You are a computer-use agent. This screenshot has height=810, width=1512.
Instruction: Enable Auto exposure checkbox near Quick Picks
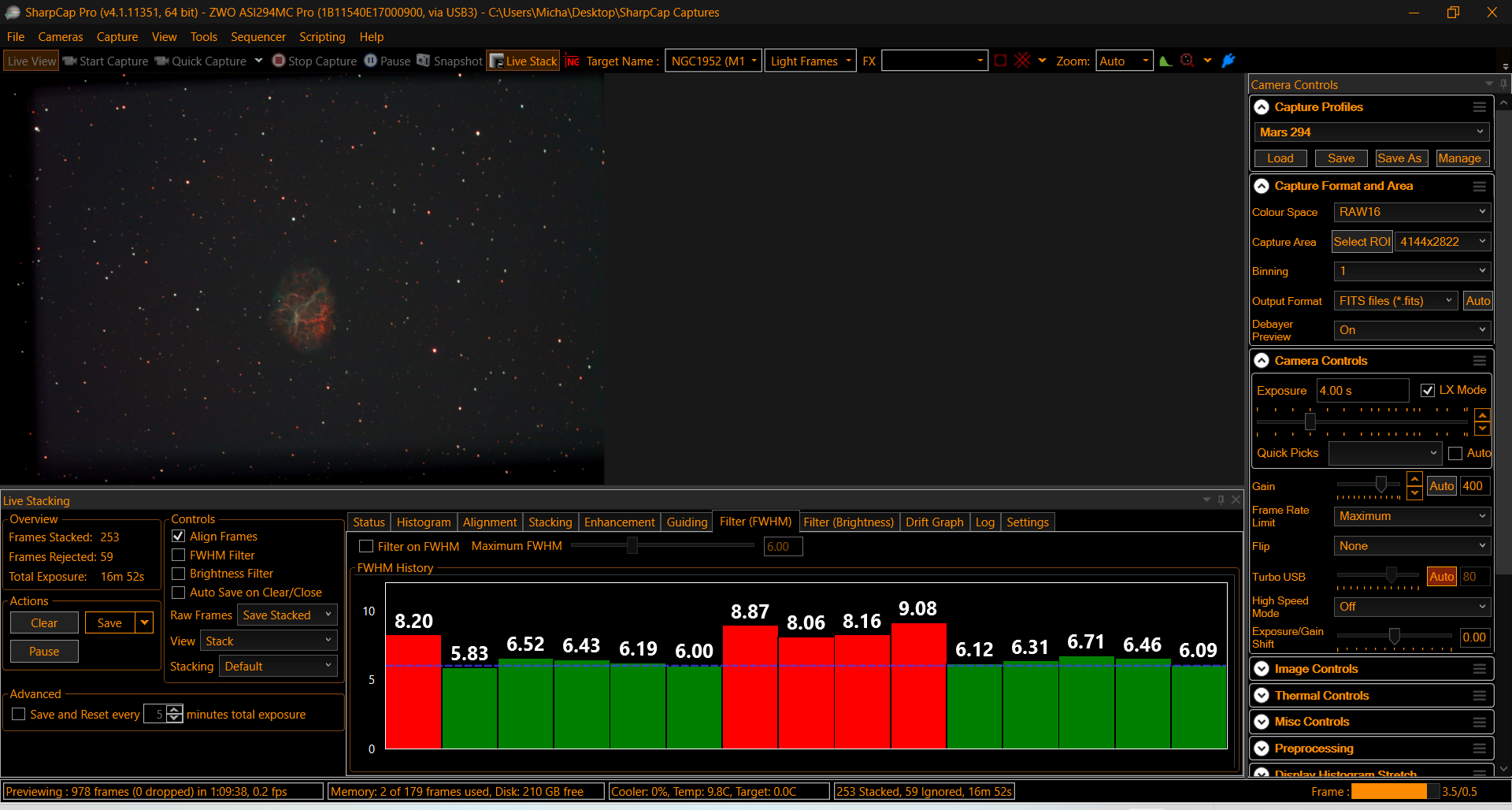pyautogui.click(x=1455, y=453)
